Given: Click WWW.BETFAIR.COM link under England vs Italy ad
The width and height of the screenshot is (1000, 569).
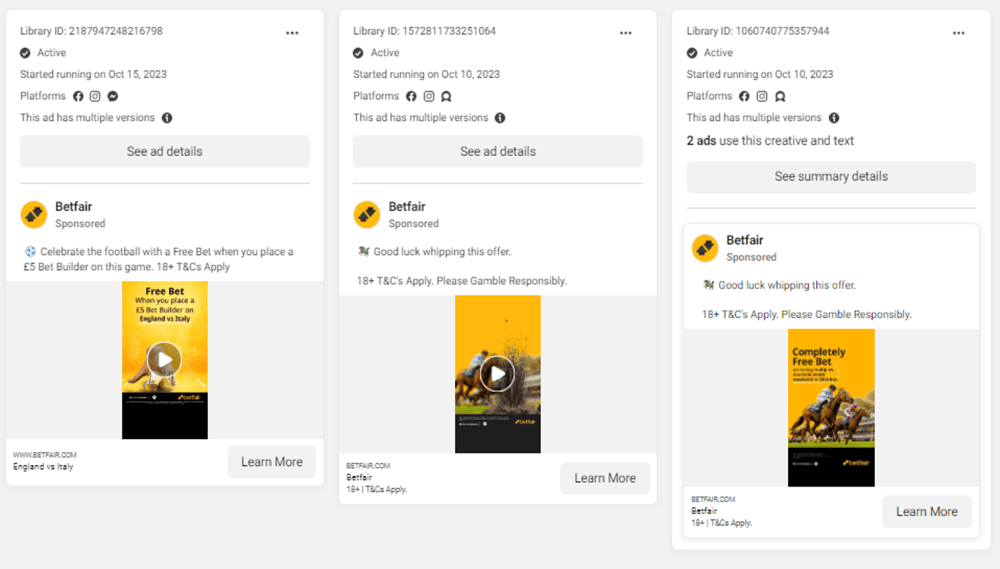Looking at the screenshot, I should tap(45, 455).
